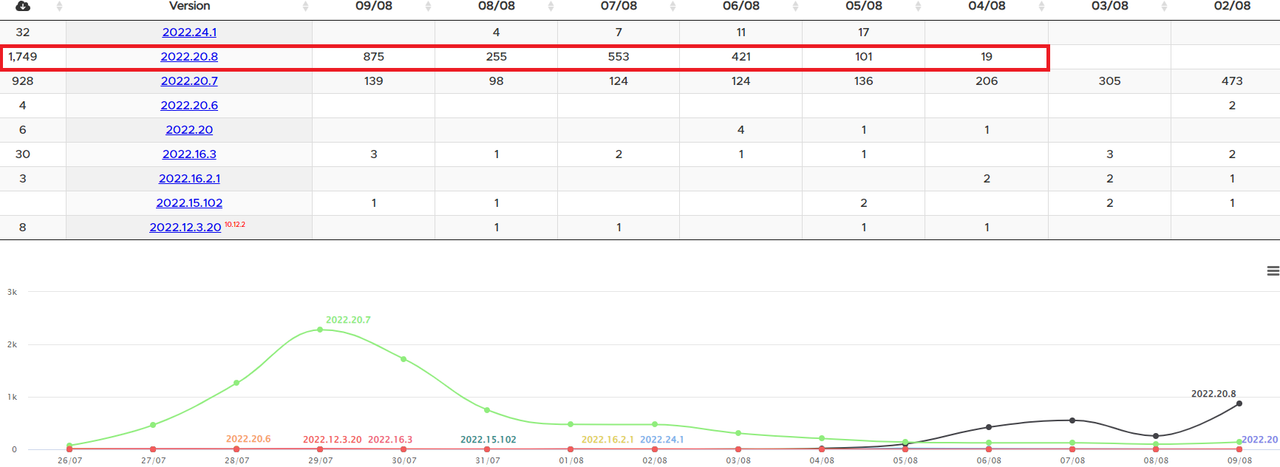The image size is (1280, 467).
Task: Open the 2022.16.2.1 version link in table
Action: pos(189,178)
